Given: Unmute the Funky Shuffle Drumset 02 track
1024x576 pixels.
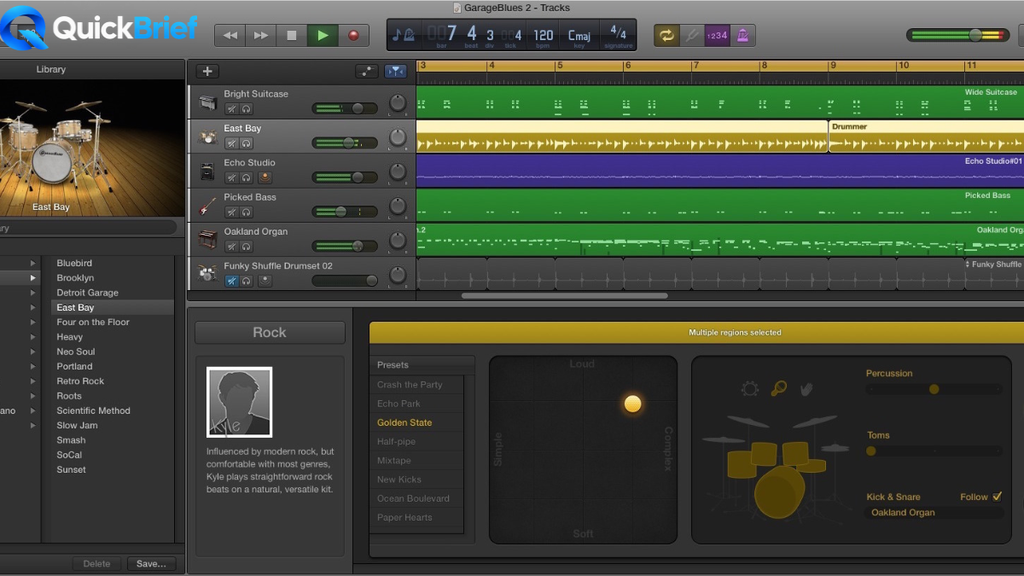Looking at the screenshot, I should 231,281.
